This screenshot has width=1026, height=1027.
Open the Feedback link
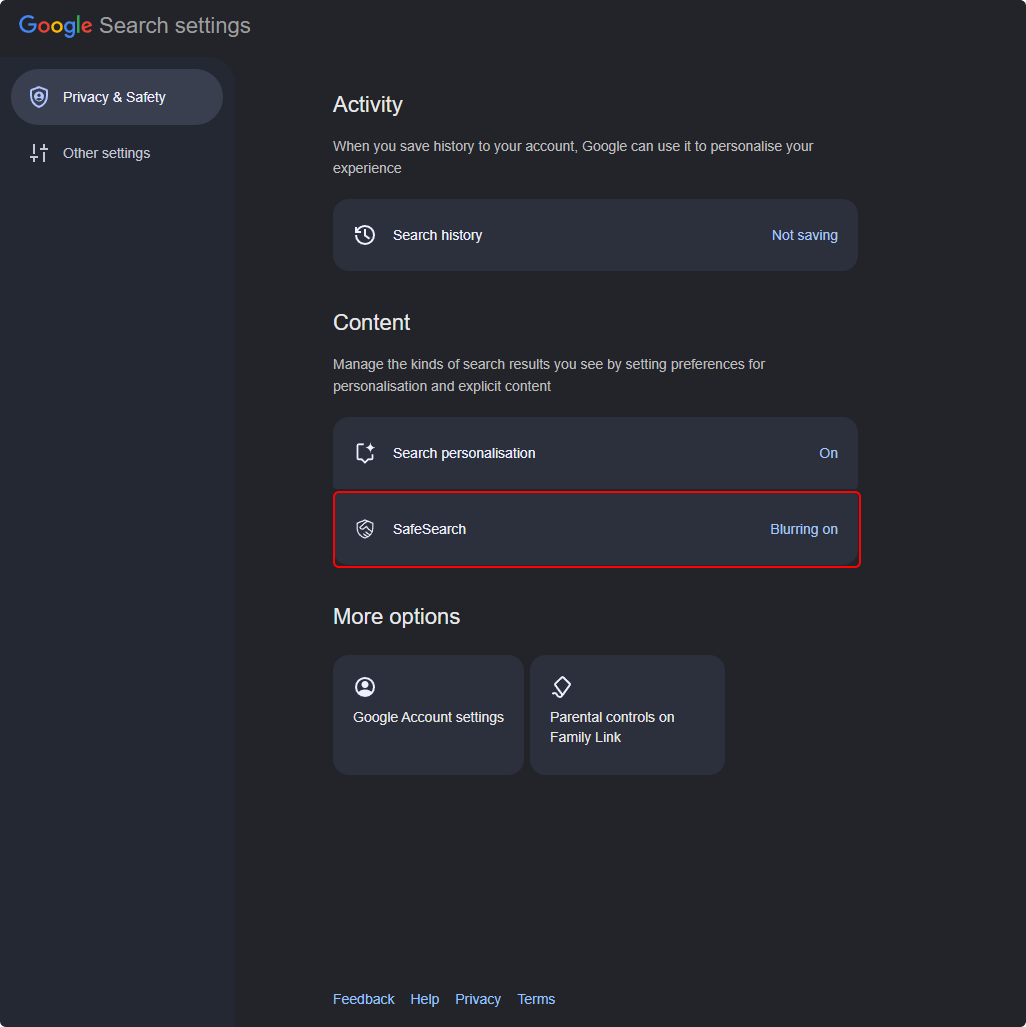[364, 999]
